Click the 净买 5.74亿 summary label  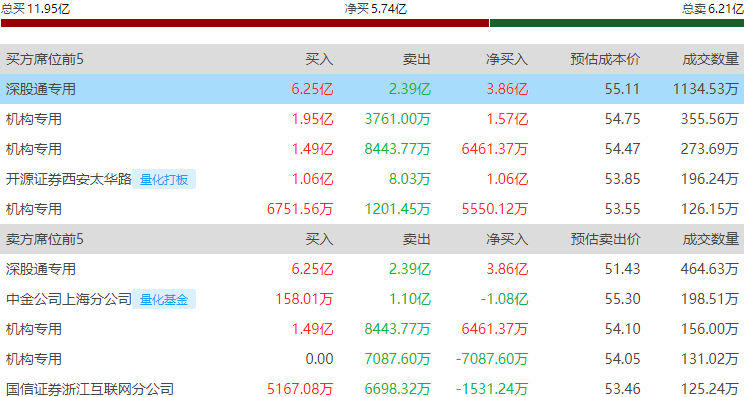tap(375, 9)
